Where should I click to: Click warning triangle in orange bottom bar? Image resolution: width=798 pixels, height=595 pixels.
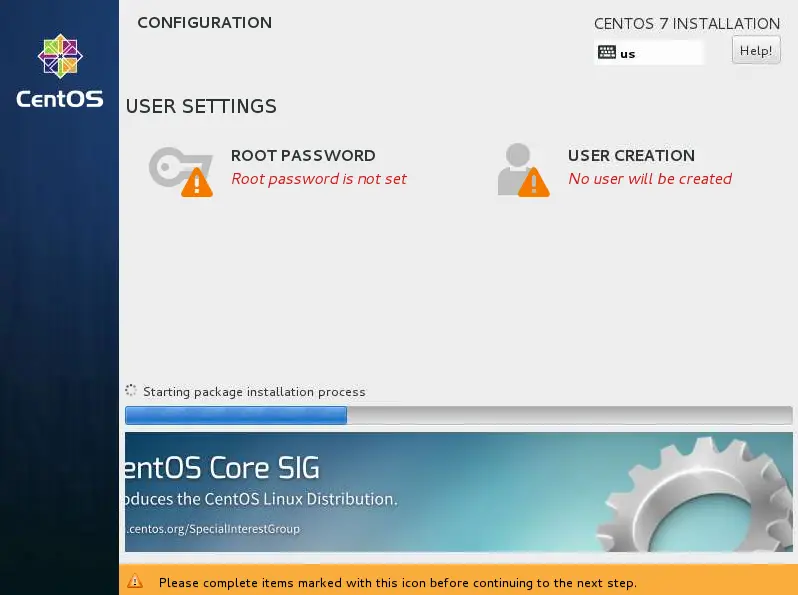135,581
